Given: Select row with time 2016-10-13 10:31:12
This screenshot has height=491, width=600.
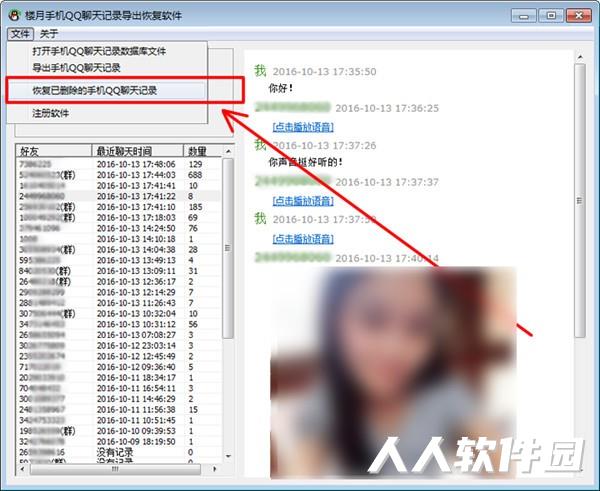Looking at the screenshot, I should (x=118, y=325).
